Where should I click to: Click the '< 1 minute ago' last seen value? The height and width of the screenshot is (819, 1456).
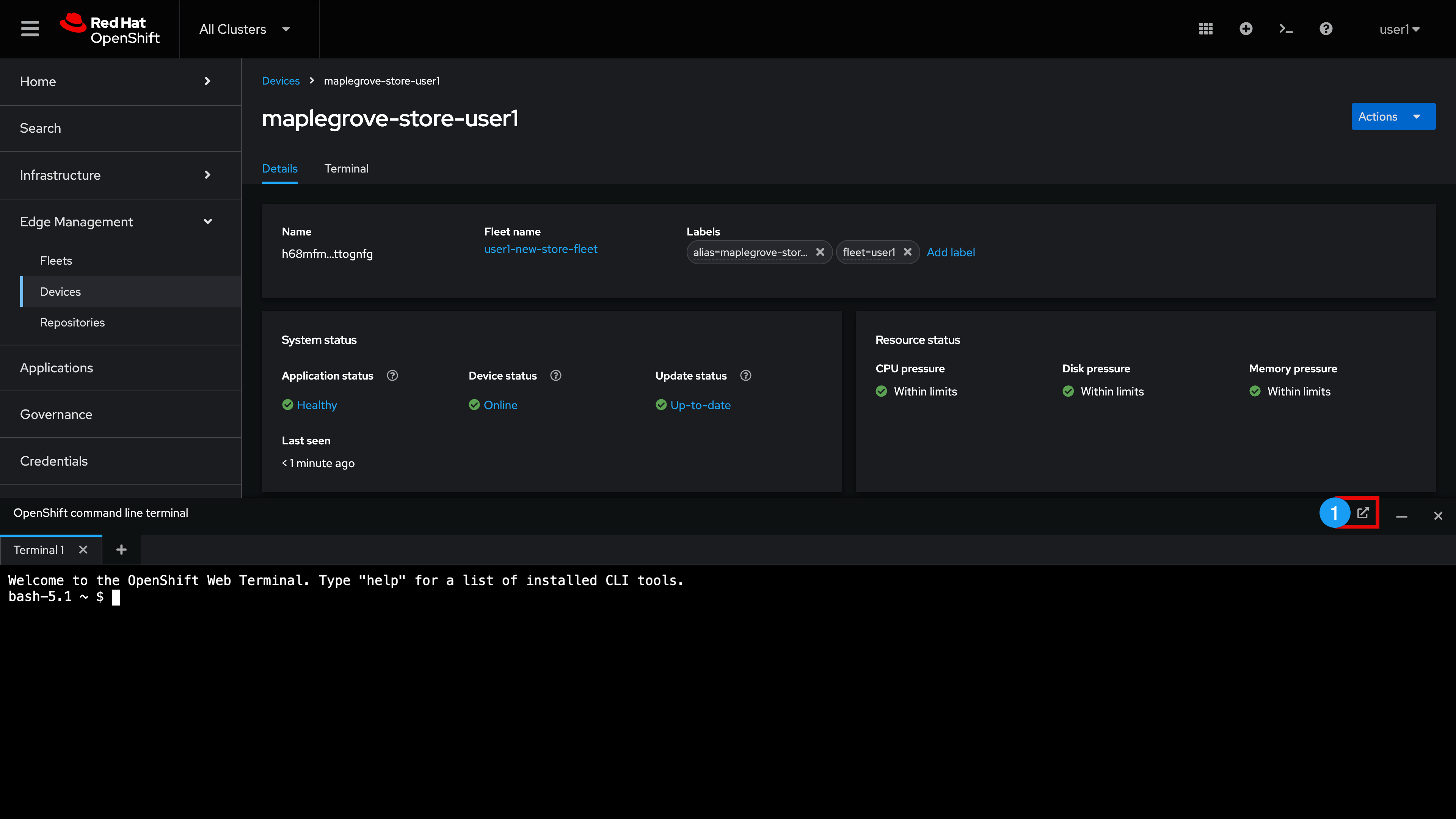pyautogui.click(x=318, y=463)
